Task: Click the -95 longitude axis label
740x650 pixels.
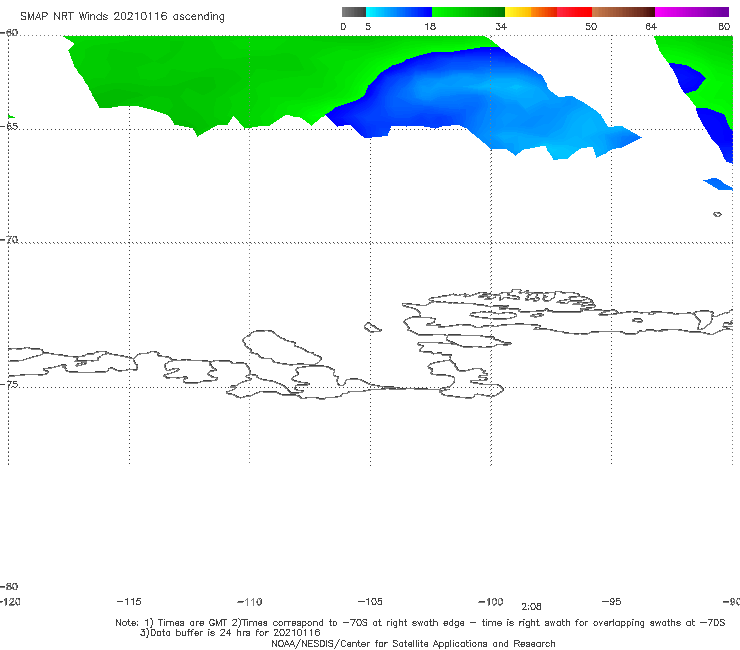Action: (612, 601)
